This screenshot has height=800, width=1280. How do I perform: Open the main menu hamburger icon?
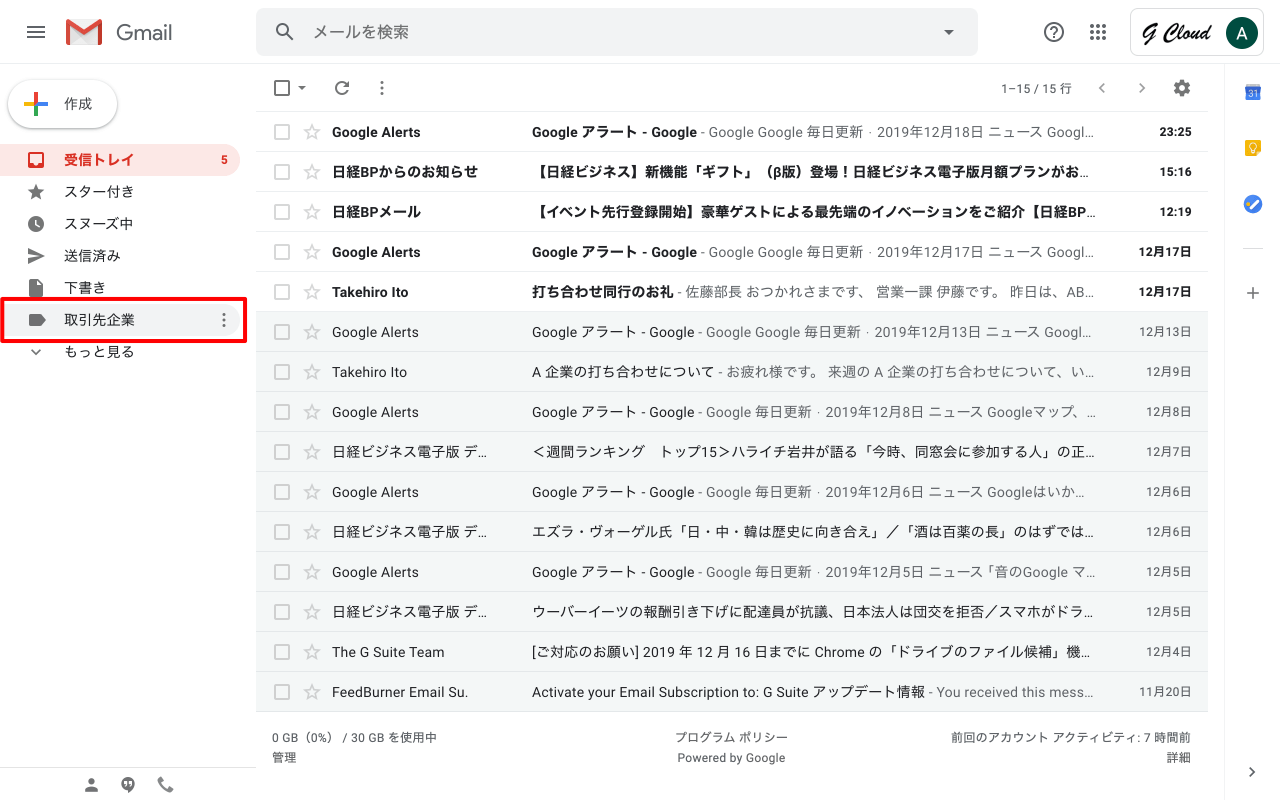36,32
